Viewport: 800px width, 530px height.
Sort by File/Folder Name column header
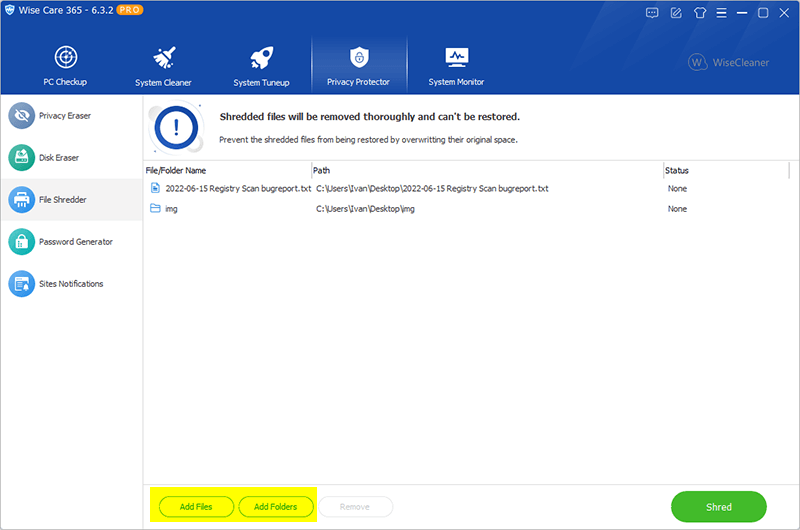pos(176,170)
